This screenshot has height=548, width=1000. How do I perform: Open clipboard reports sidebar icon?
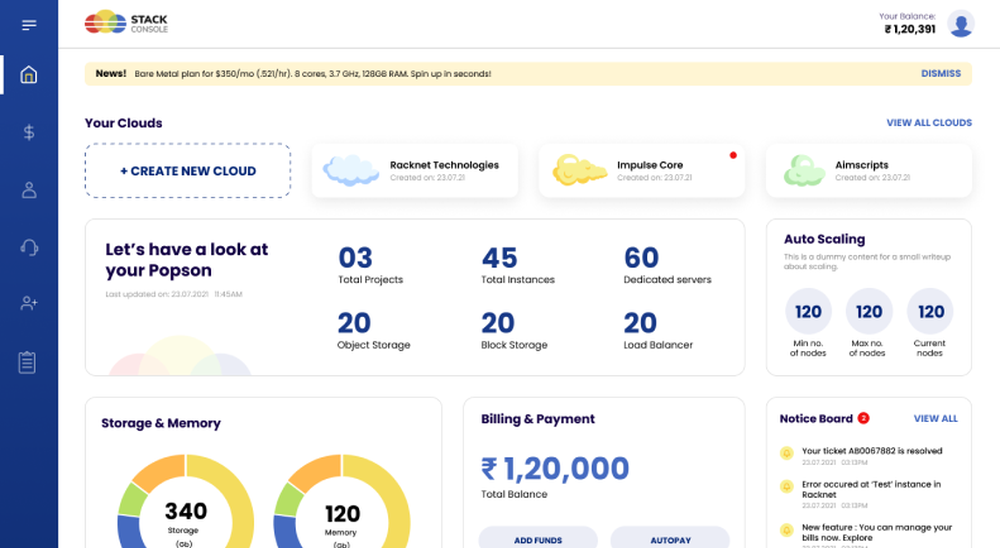27,362
